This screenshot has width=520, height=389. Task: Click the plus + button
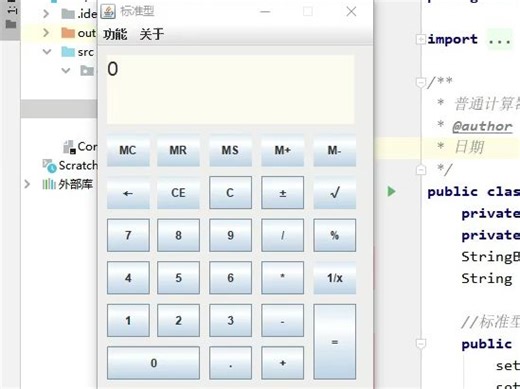point(282,363)
